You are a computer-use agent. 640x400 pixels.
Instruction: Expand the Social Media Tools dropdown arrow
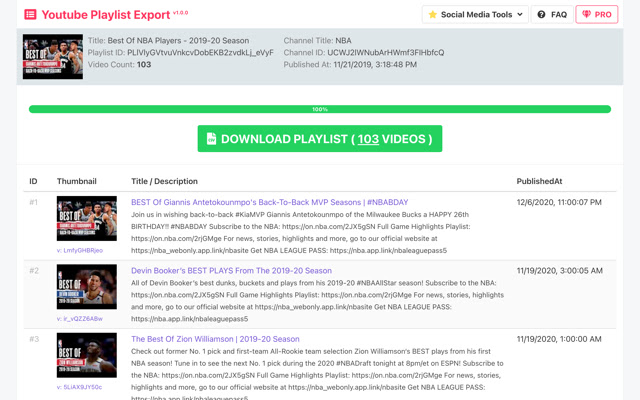(x=520, y=15)
